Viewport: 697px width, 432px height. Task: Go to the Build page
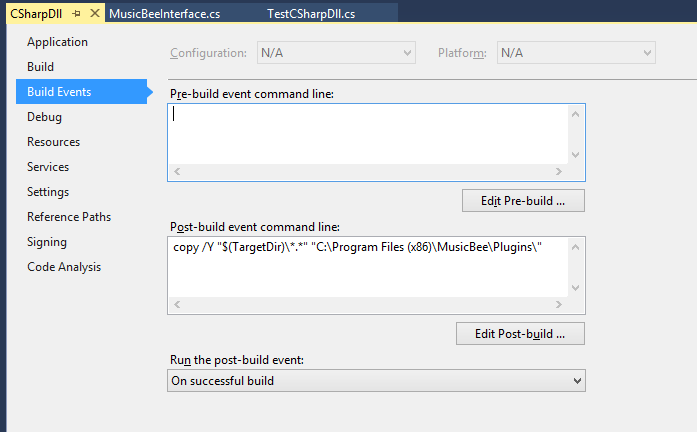click(41, 67)
